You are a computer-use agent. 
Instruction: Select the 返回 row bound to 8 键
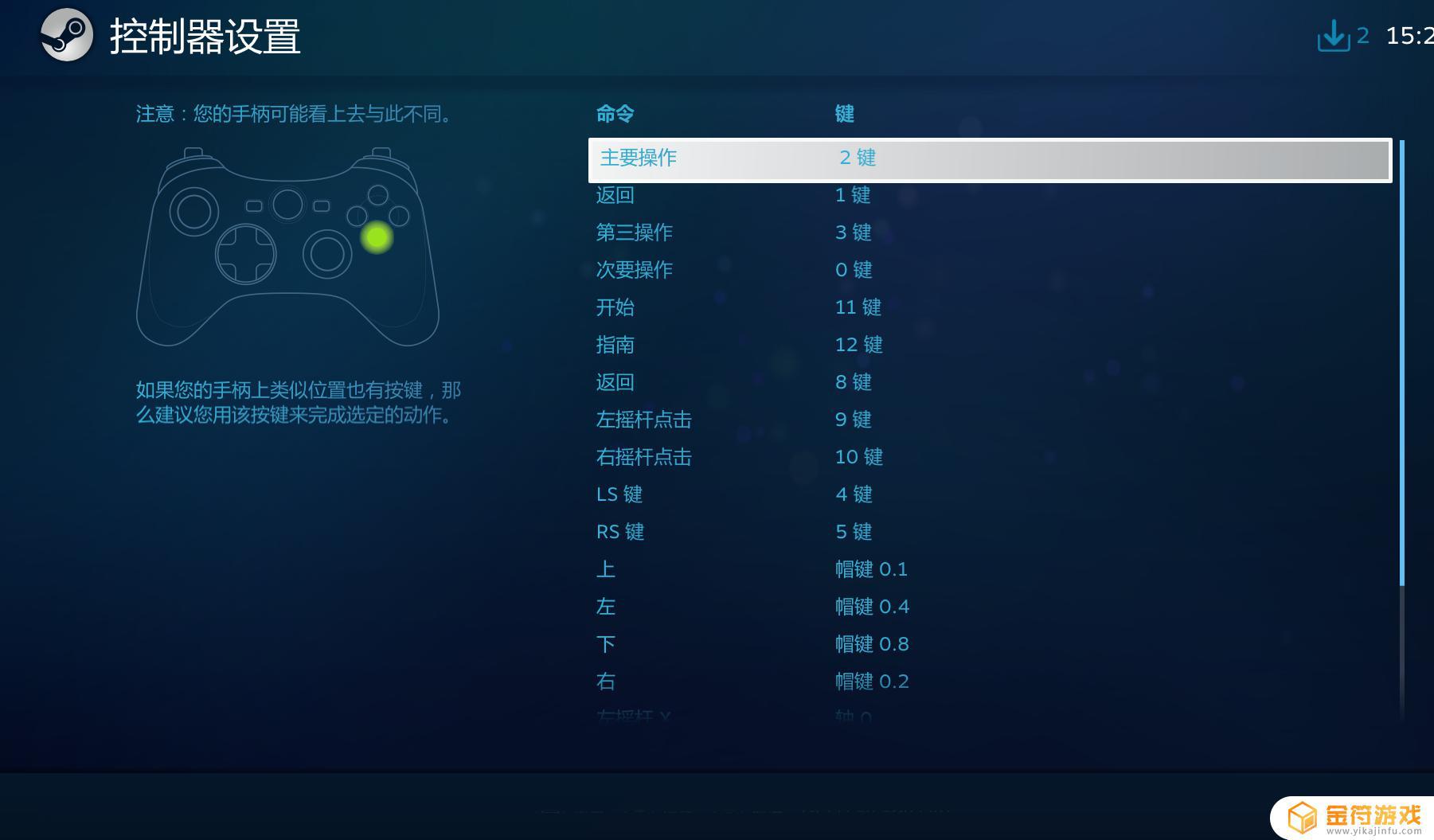(x=990, y=382)
